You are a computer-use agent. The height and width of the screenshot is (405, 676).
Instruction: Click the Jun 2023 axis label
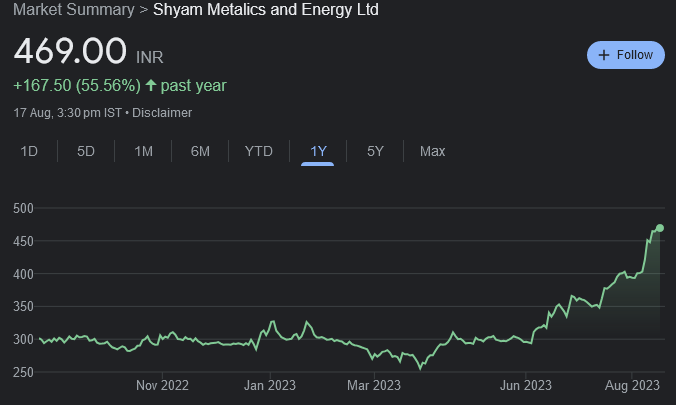pyautogui.click(x=526, y=385)
